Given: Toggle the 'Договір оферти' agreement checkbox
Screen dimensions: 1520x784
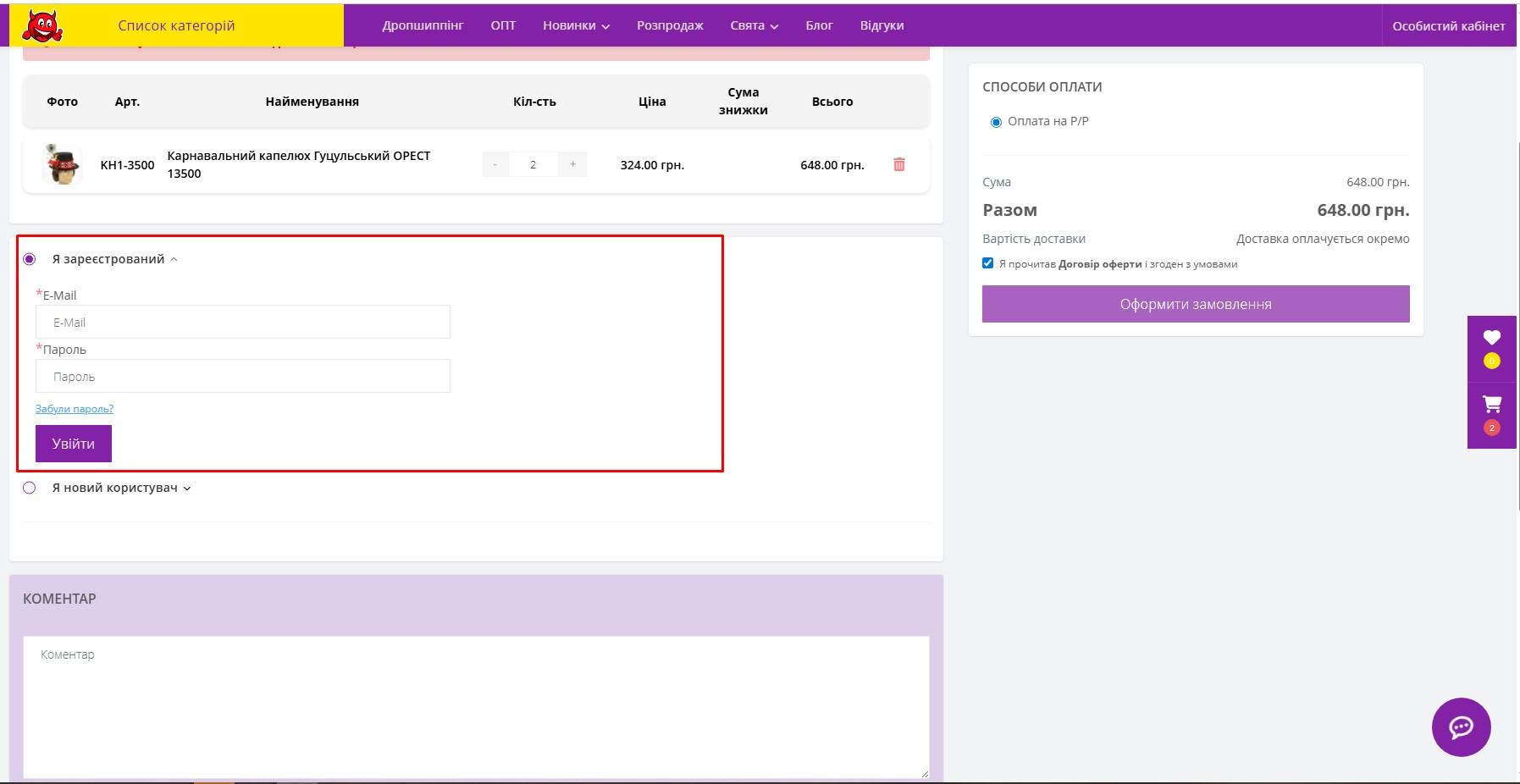Looking at the screenshot, I should pos(987,263).
